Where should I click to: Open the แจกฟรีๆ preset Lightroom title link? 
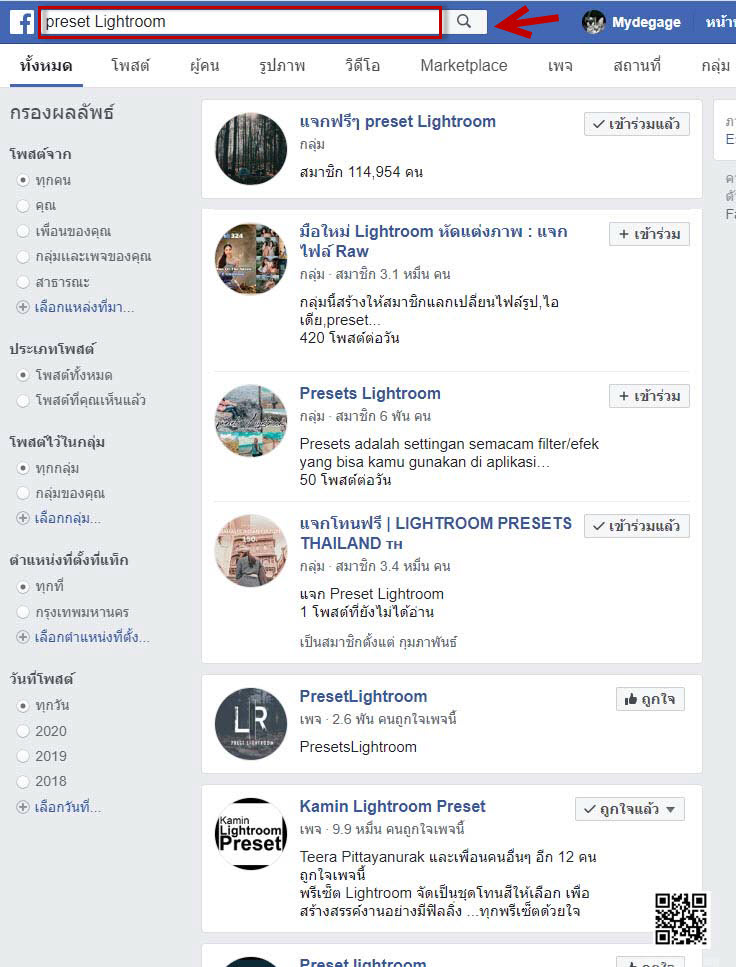click(x=397, y=121)
